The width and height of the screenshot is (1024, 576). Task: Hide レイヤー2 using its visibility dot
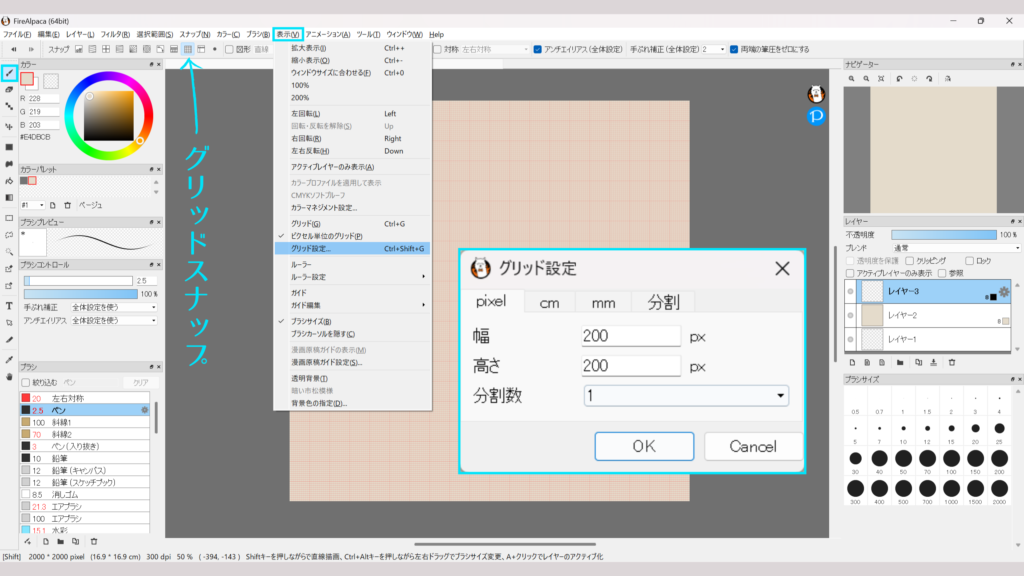[x=850, y=316]
